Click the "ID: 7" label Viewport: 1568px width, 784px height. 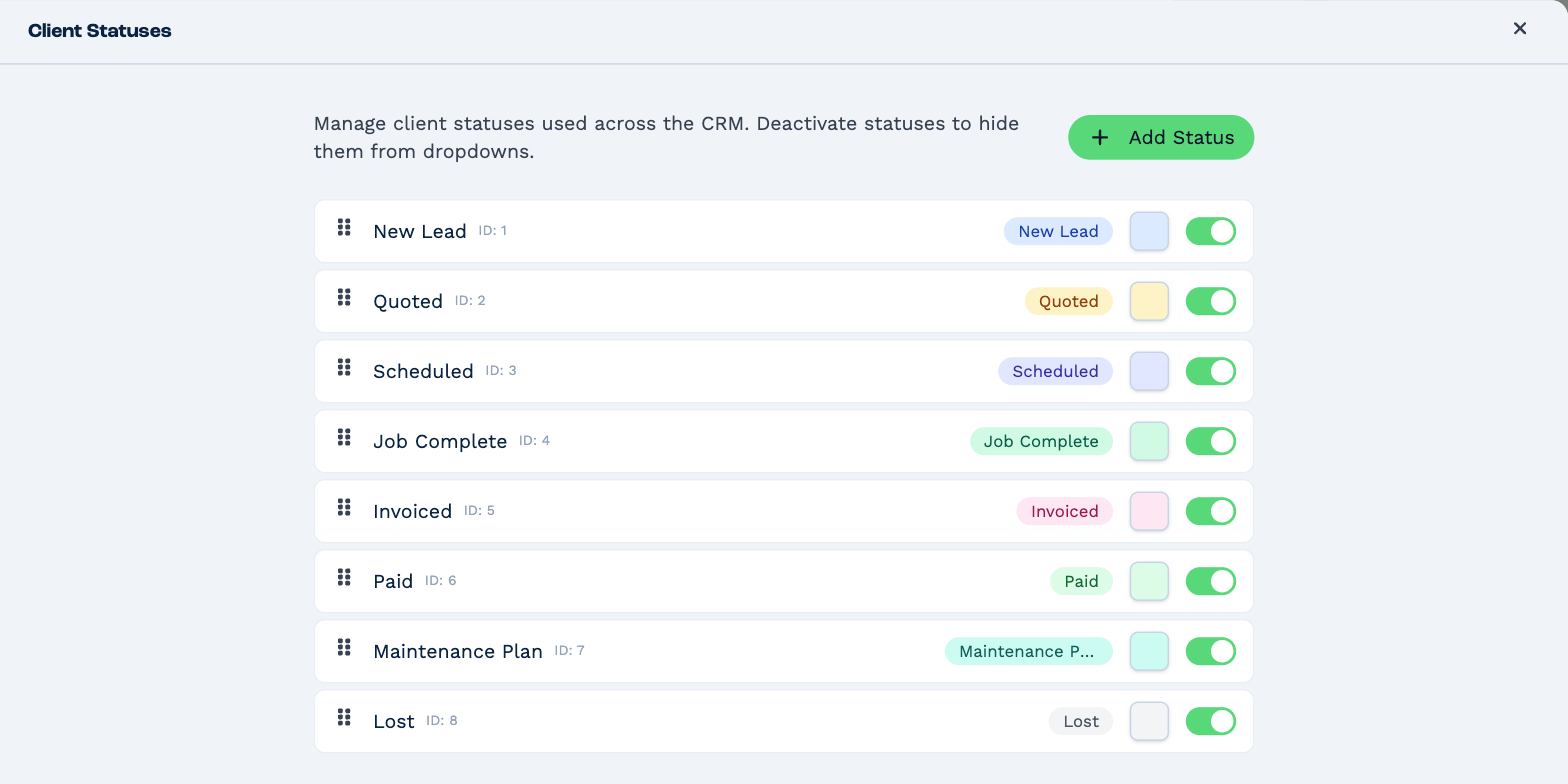[569, 650]
